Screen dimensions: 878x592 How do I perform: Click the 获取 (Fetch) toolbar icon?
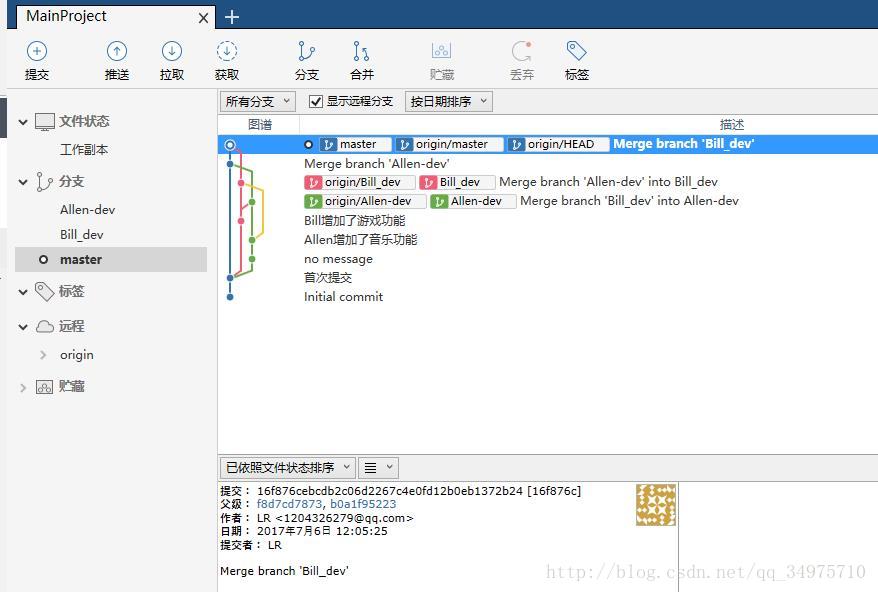[x=227, y=57]
